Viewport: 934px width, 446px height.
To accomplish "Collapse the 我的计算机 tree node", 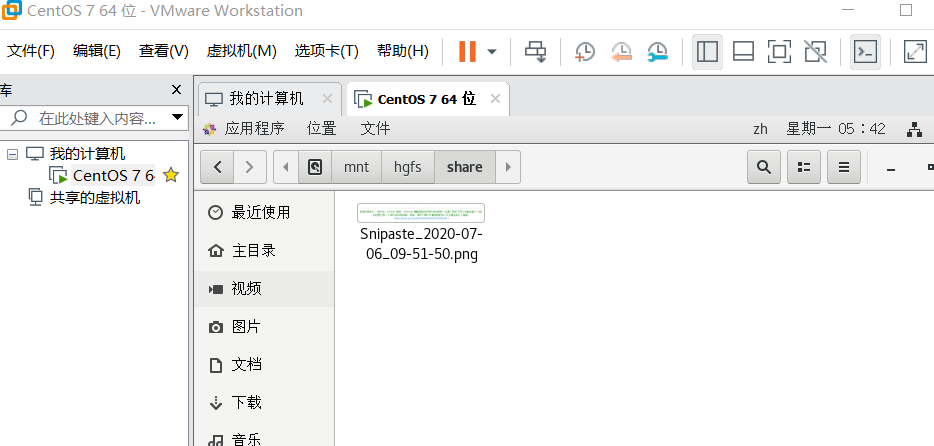I will click(13, 155).
